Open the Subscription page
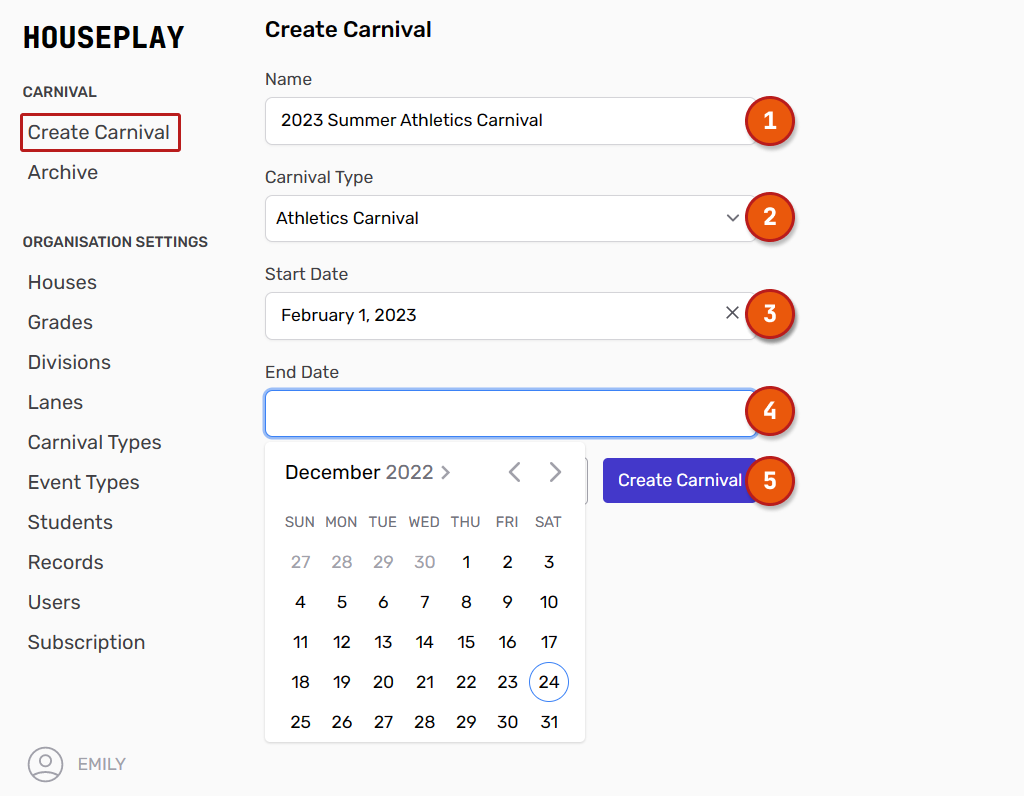1024x796 pixels. click(86, 642)
